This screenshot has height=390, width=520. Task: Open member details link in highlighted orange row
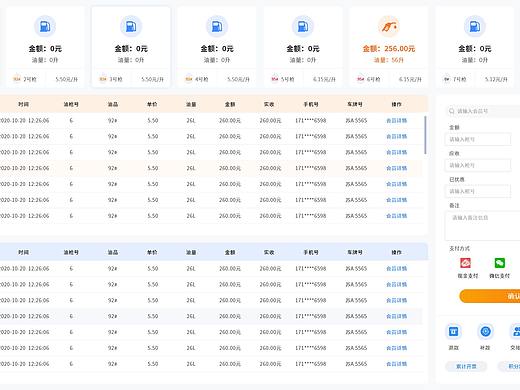[396, 168]
